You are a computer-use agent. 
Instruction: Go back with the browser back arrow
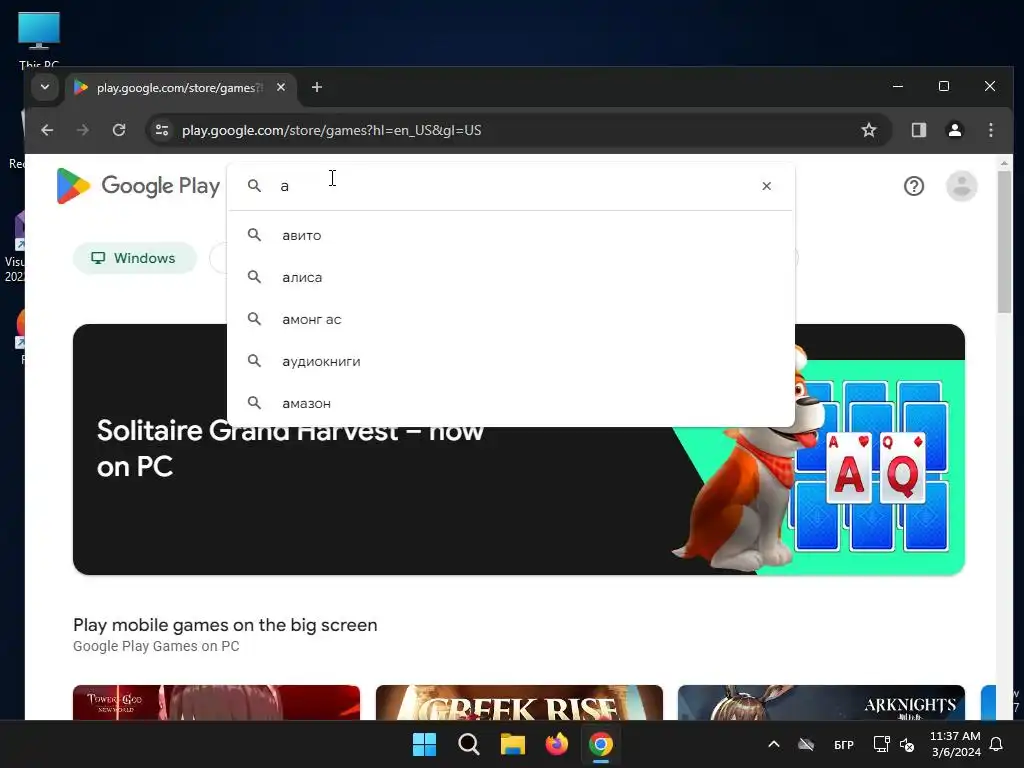coord(47,130)
